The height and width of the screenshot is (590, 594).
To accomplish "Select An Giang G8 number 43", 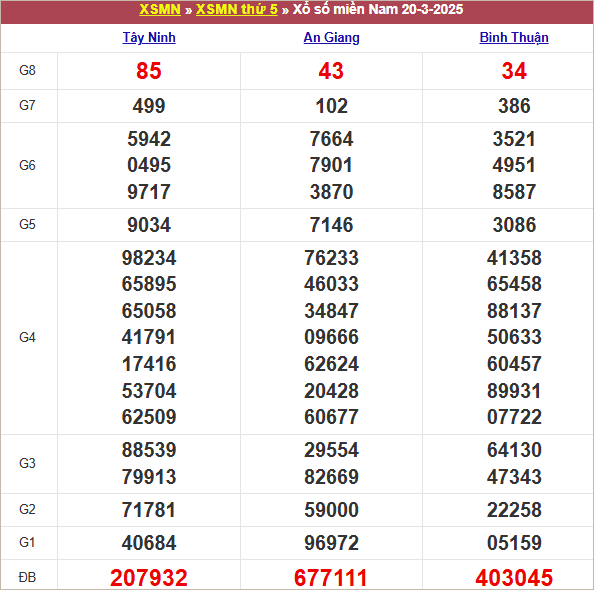I will pos(331,71).
